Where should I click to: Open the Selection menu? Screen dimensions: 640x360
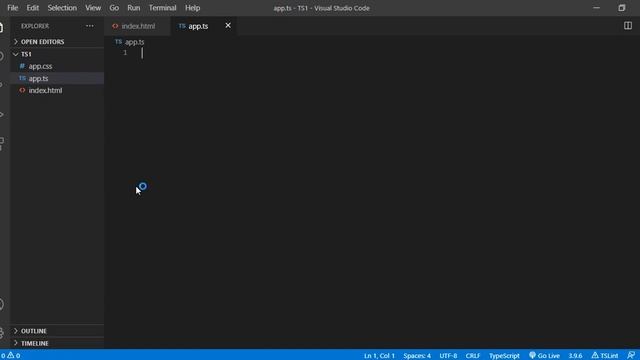(62, 8)
